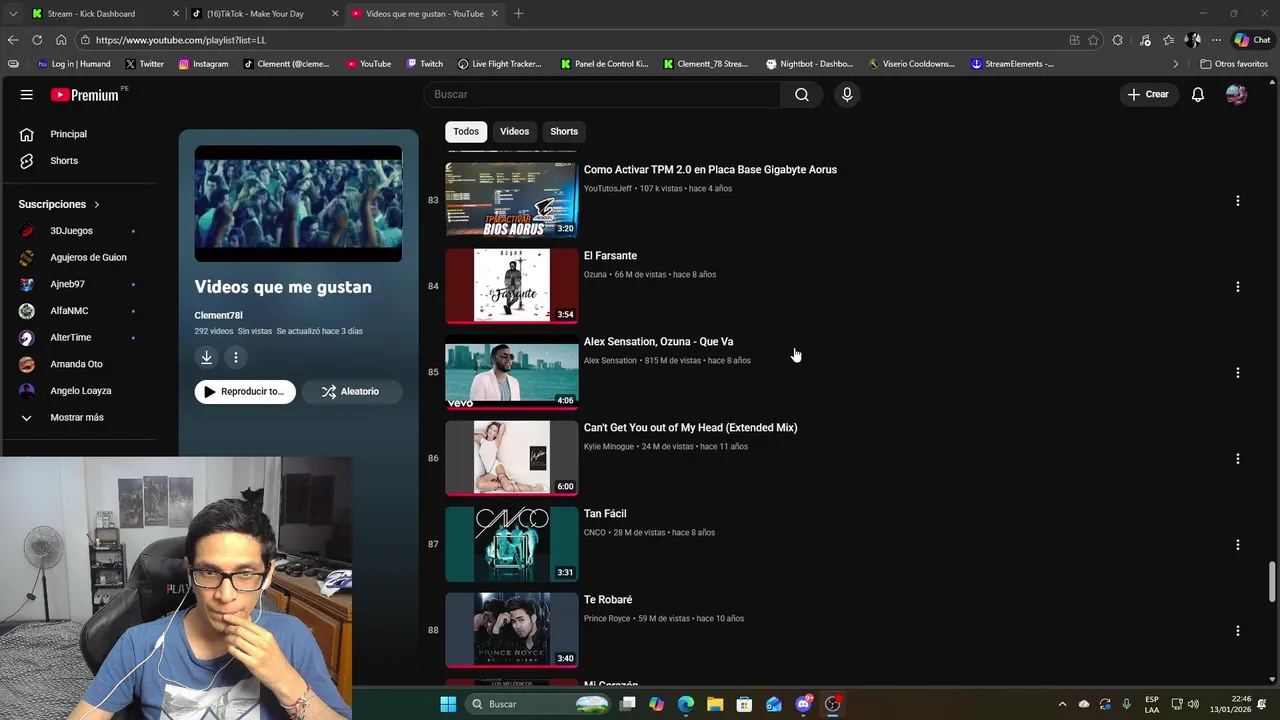Open the browser tab list dropdown
The width and height of the screenshot is (1280, 720).
(13, 14)
